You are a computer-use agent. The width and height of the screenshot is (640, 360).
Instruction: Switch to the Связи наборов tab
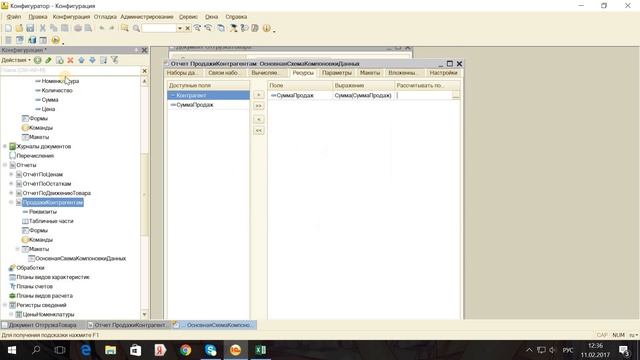pos(224,73)
